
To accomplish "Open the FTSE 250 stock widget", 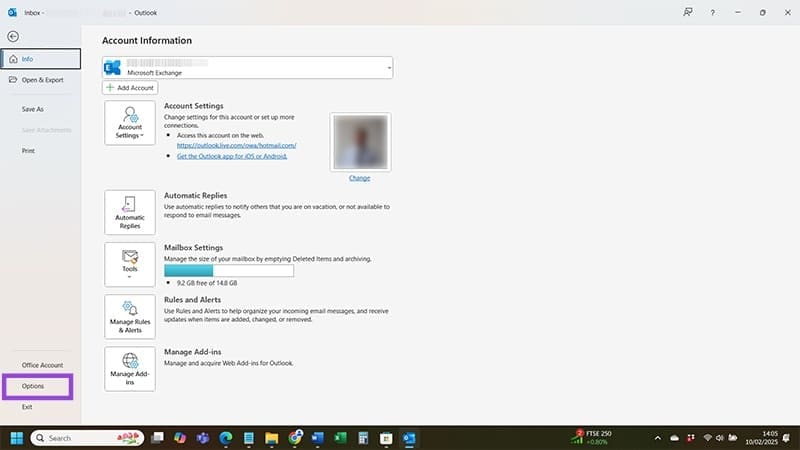I will pyautogui.click(x=591, y=437).
